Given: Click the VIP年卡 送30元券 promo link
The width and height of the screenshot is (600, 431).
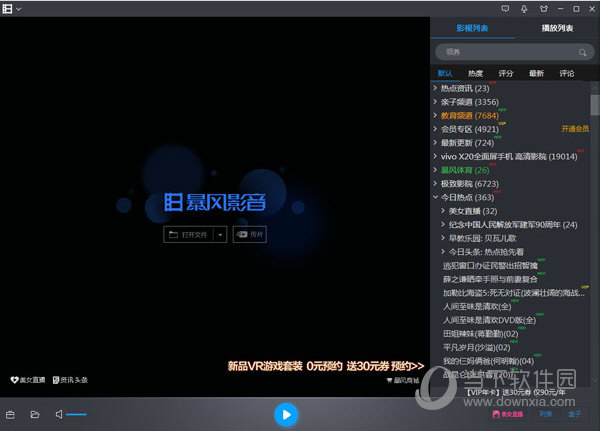Looking at the screenshot, I should click(515, 392).
